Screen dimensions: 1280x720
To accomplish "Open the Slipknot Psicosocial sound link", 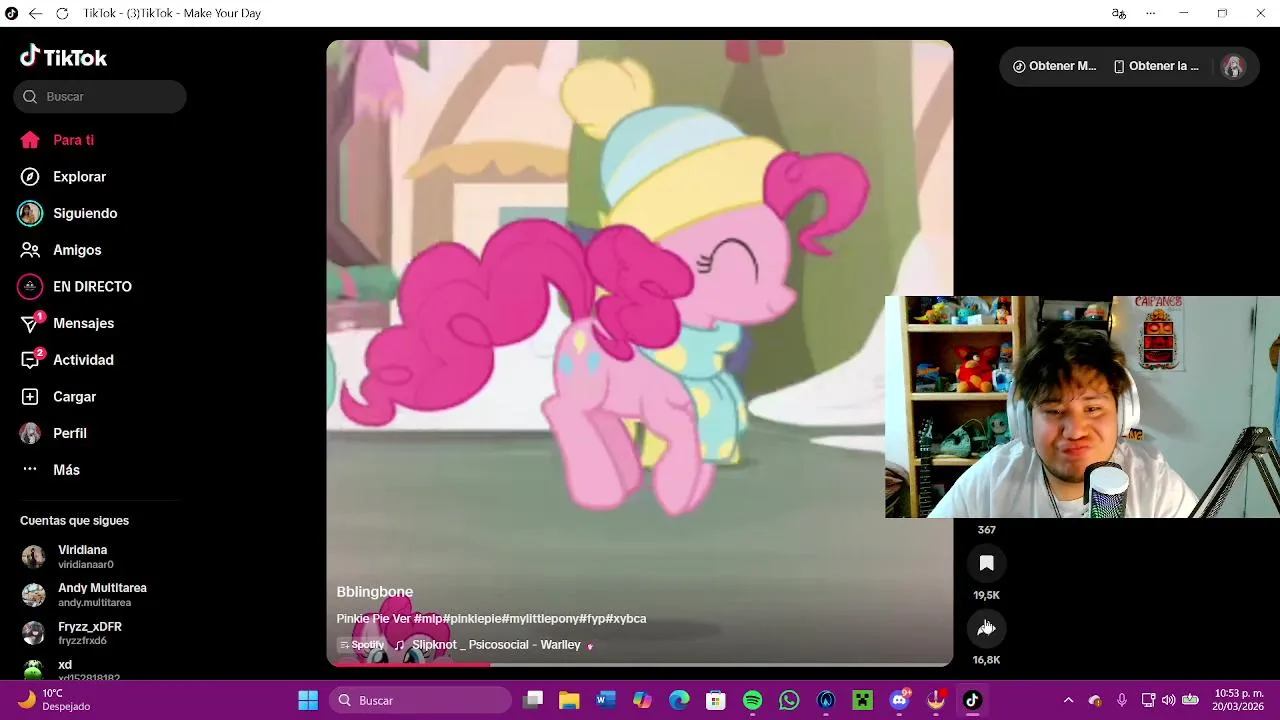I will [496, 645].
